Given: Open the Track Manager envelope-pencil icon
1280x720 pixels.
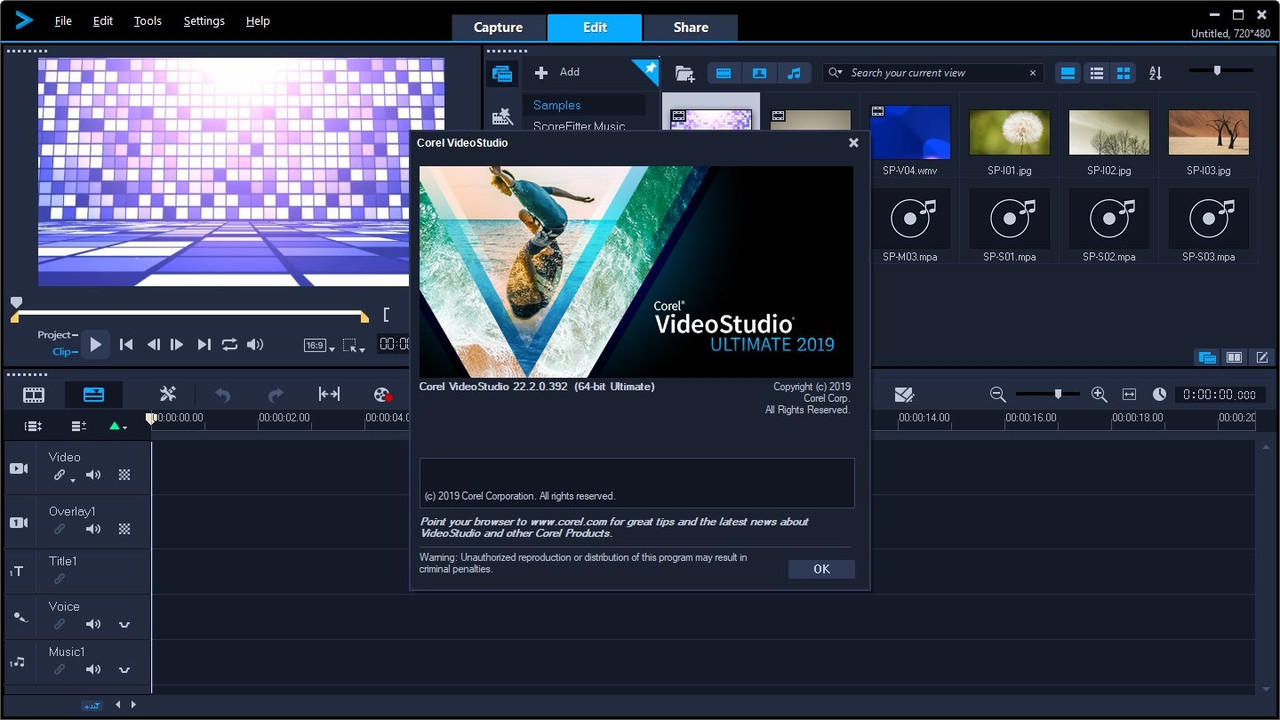Looking at the screenshot, I should pos(904,395).
